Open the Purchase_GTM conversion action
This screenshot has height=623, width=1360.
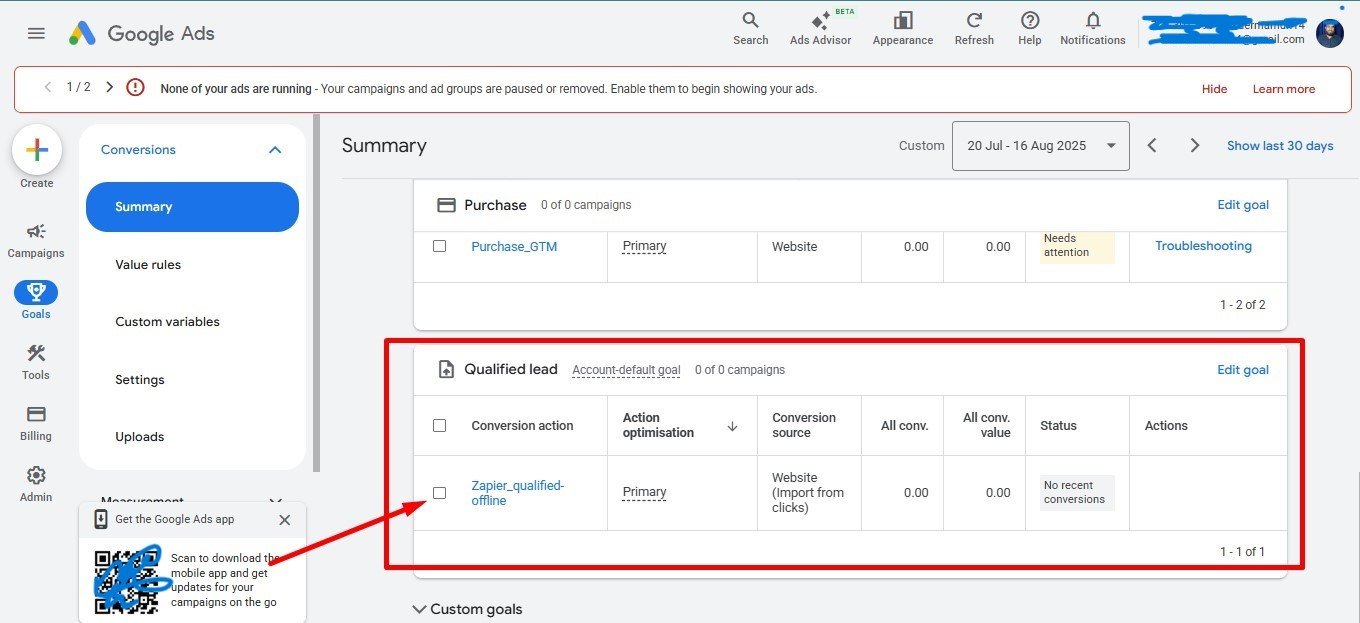coord(514,246)
